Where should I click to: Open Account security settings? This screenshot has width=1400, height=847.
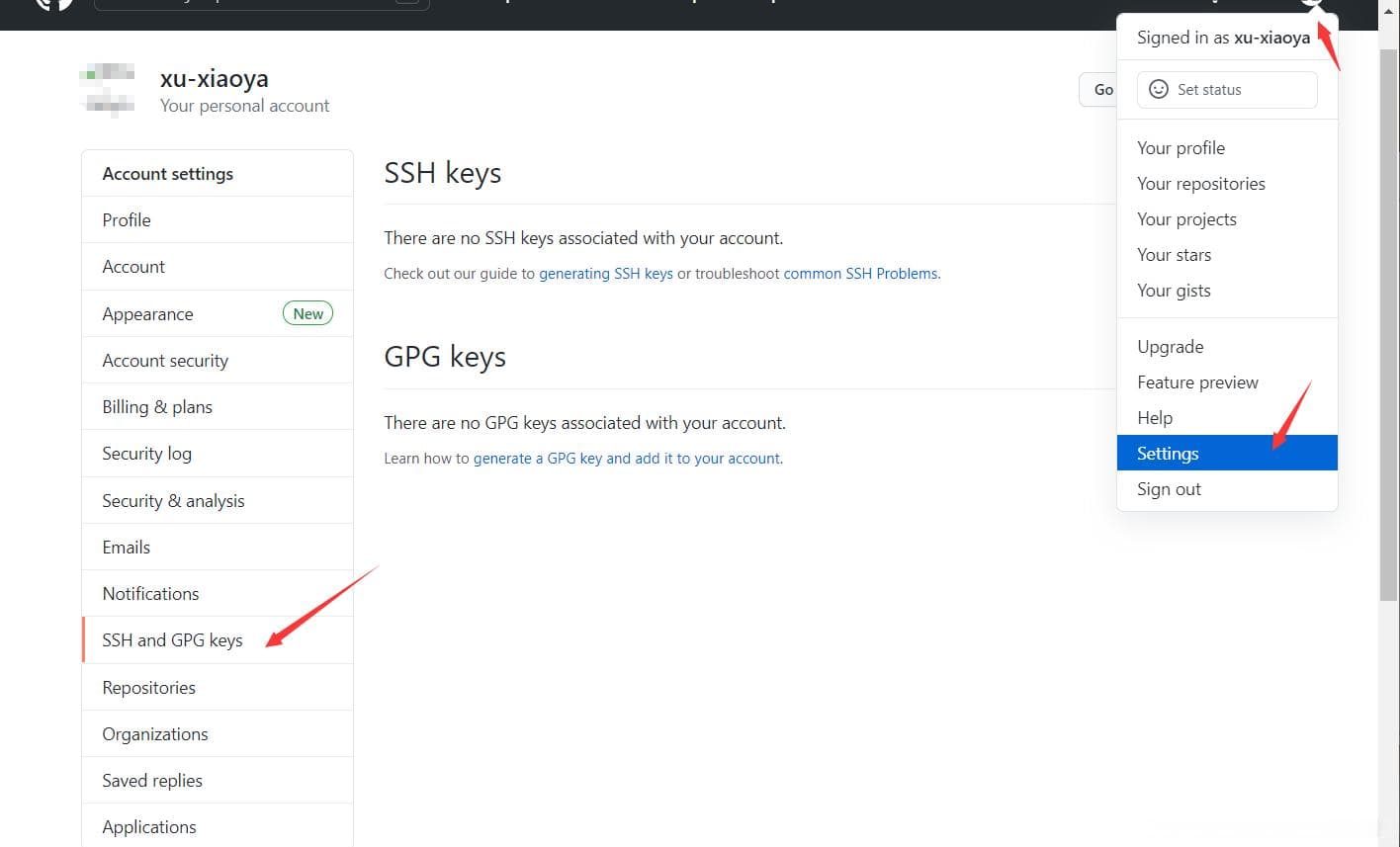click(x=218, y=361)
